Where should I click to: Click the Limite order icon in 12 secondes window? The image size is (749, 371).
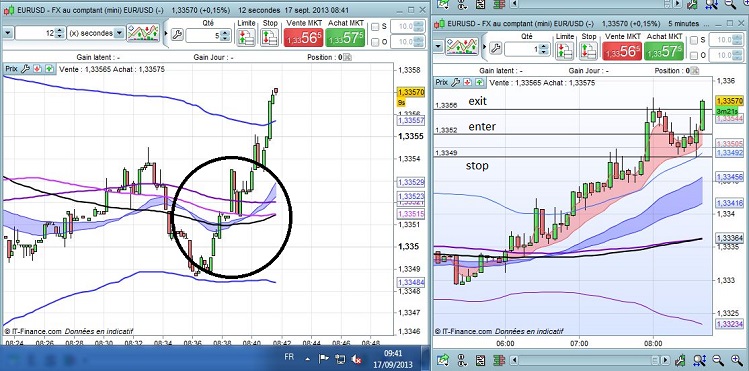[x=246, y=37]
